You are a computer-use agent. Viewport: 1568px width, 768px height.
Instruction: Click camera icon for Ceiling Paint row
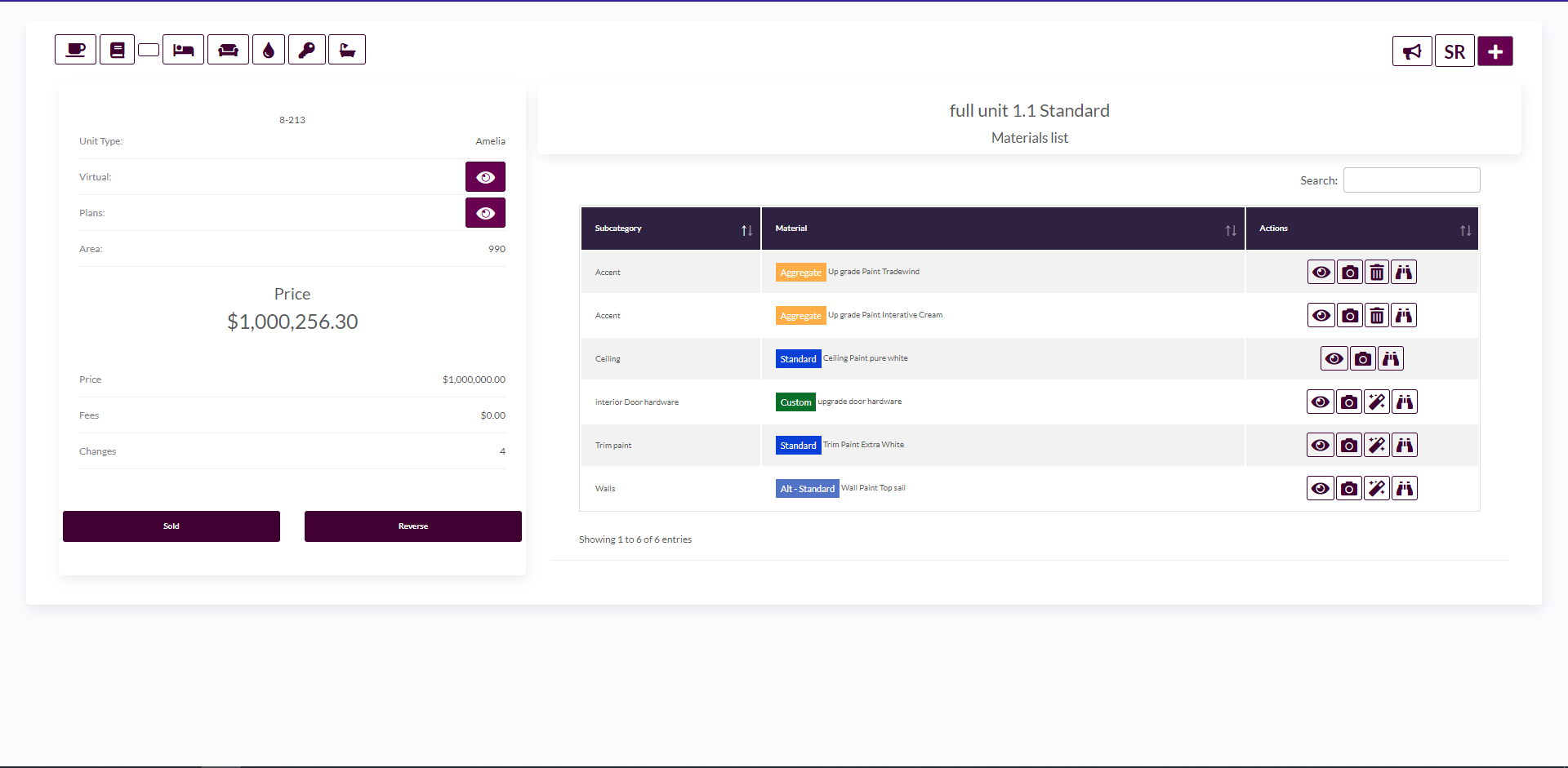click(1362, 359)
